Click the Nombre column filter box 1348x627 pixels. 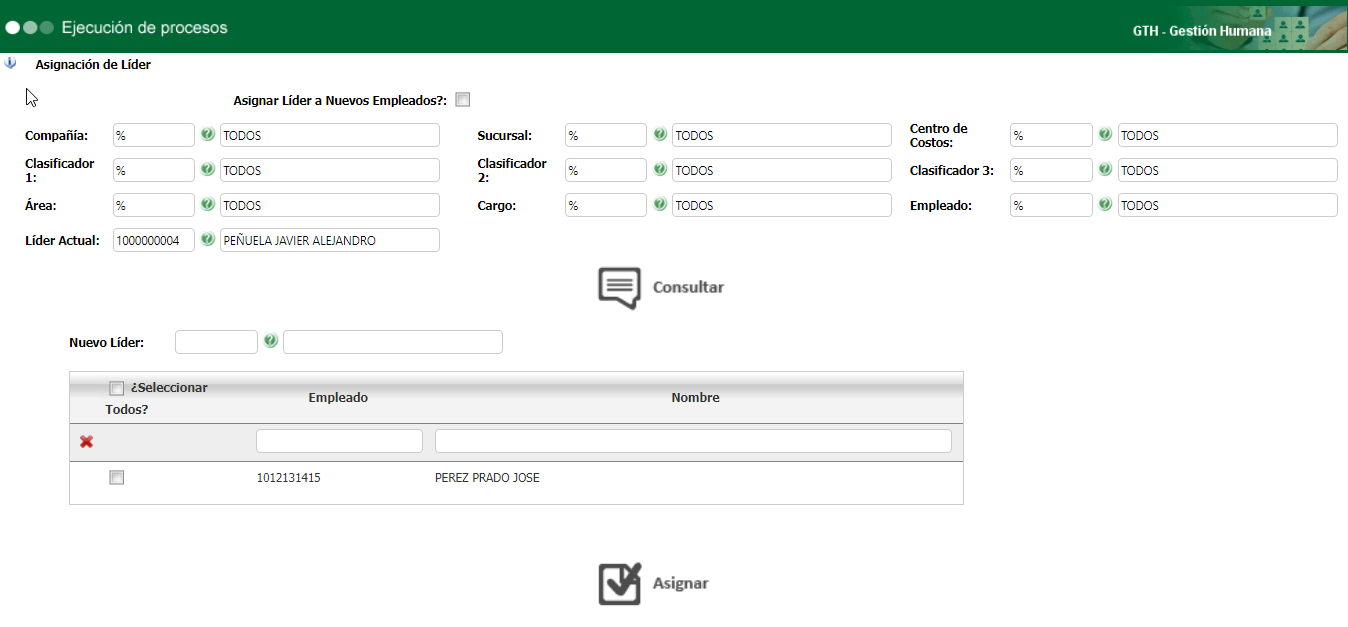pyautogui.click(x=693, y=441)
